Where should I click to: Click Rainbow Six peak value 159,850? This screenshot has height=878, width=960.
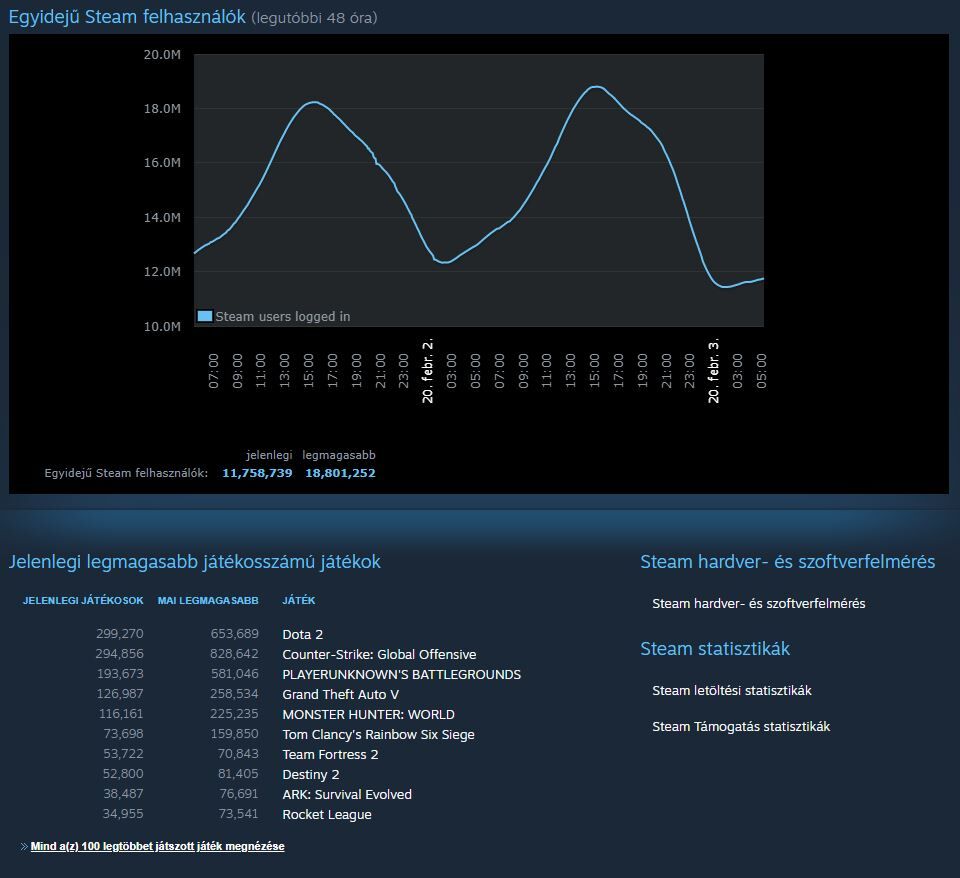pos(234,734)
